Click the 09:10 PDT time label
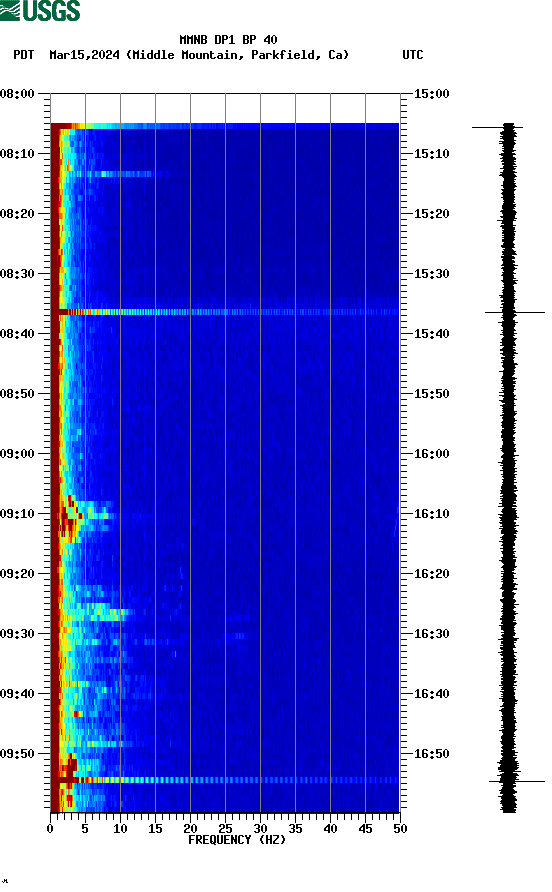The image size is (552, 892). click(17, 514)
